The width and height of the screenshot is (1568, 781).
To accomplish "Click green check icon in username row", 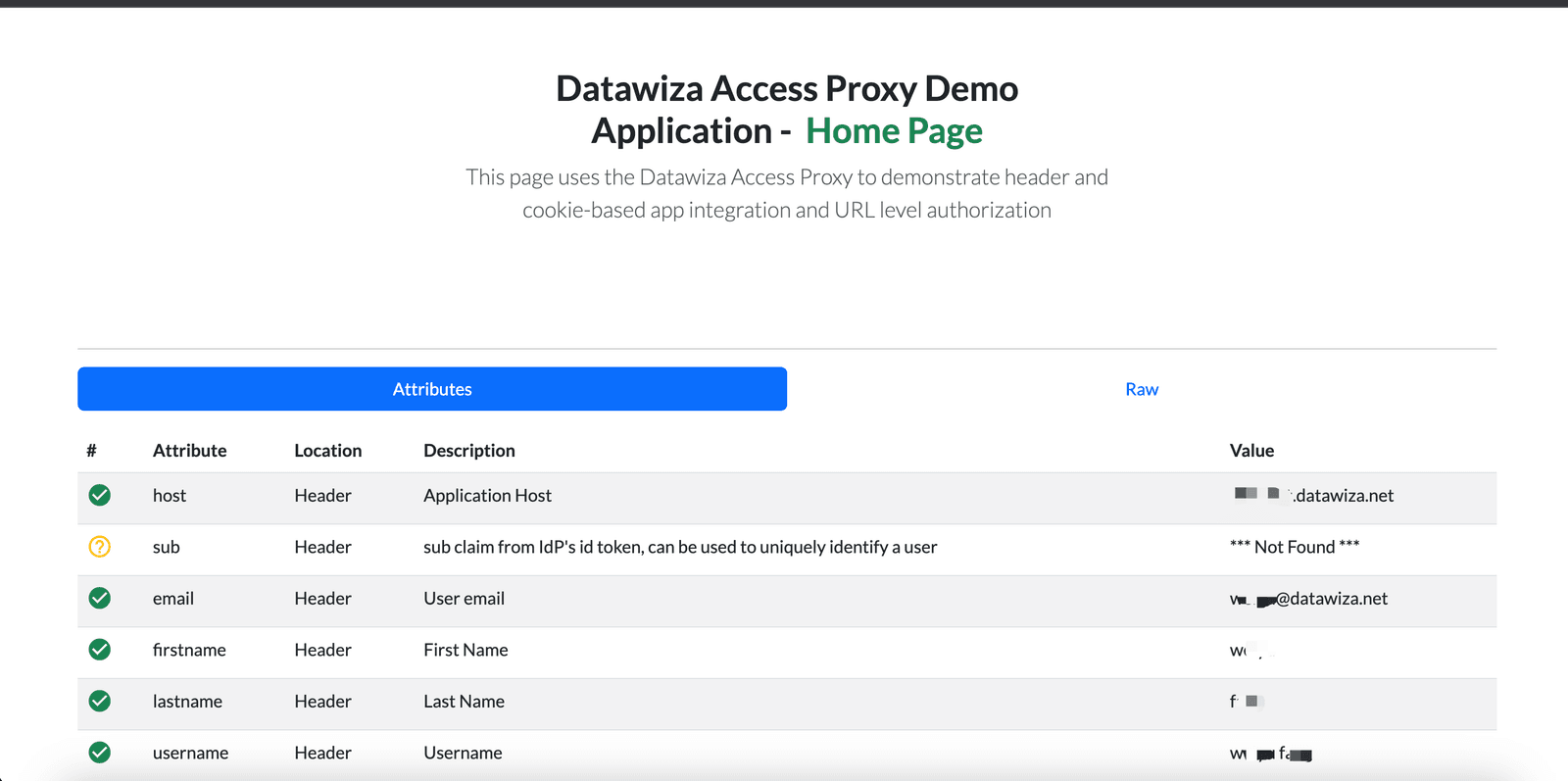I will [x=99, y=753].
